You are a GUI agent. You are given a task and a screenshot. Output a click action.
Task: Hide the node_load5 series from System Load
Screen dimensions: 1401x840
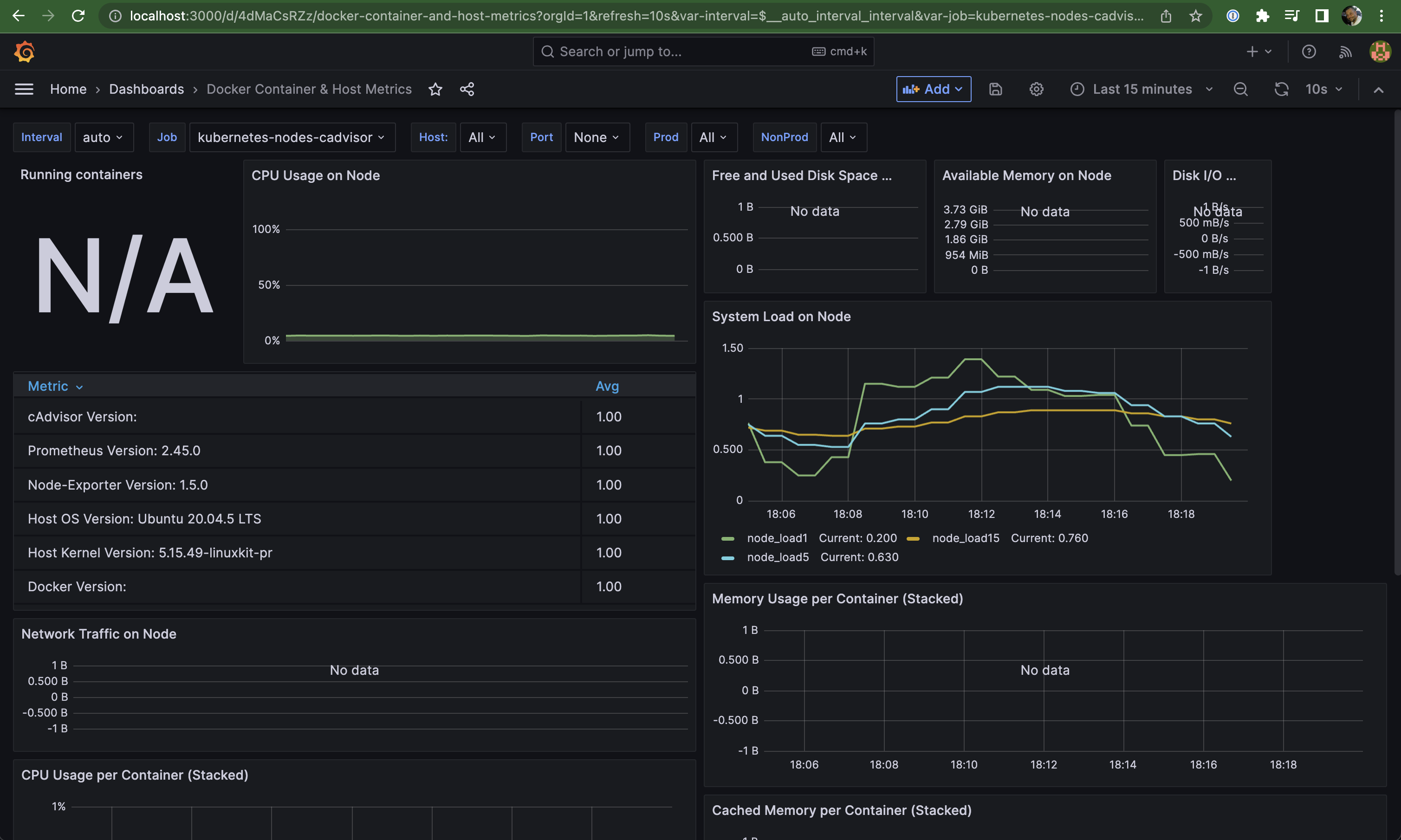[x=778, y=557]
